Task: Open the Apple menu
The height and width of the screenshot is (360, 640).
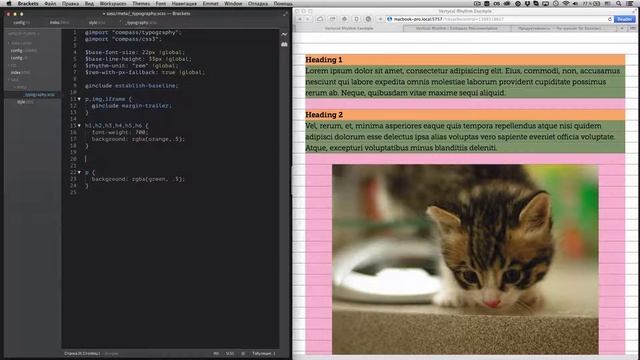Action: (x=8, y=3)
